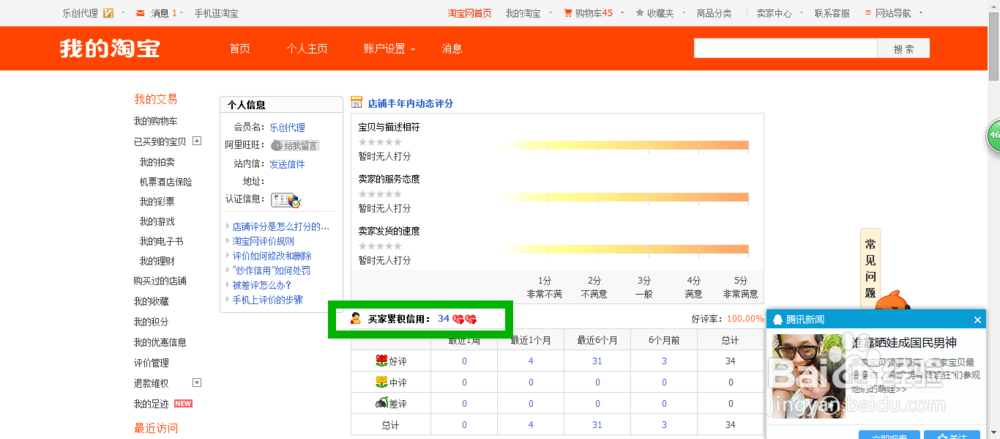Open 消息 tab in orange header

(x=452, y=48)
